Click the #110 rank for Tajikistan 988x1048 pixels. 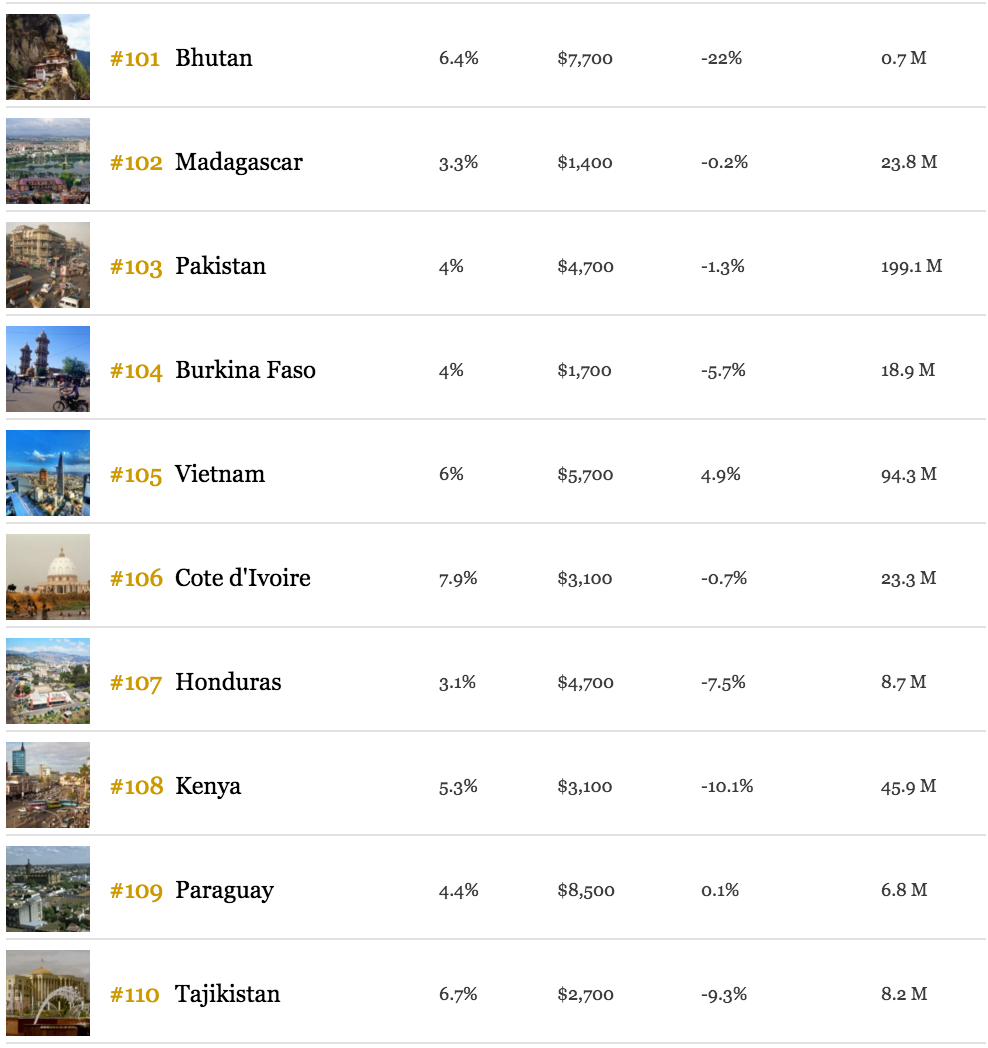pos(134,995)
